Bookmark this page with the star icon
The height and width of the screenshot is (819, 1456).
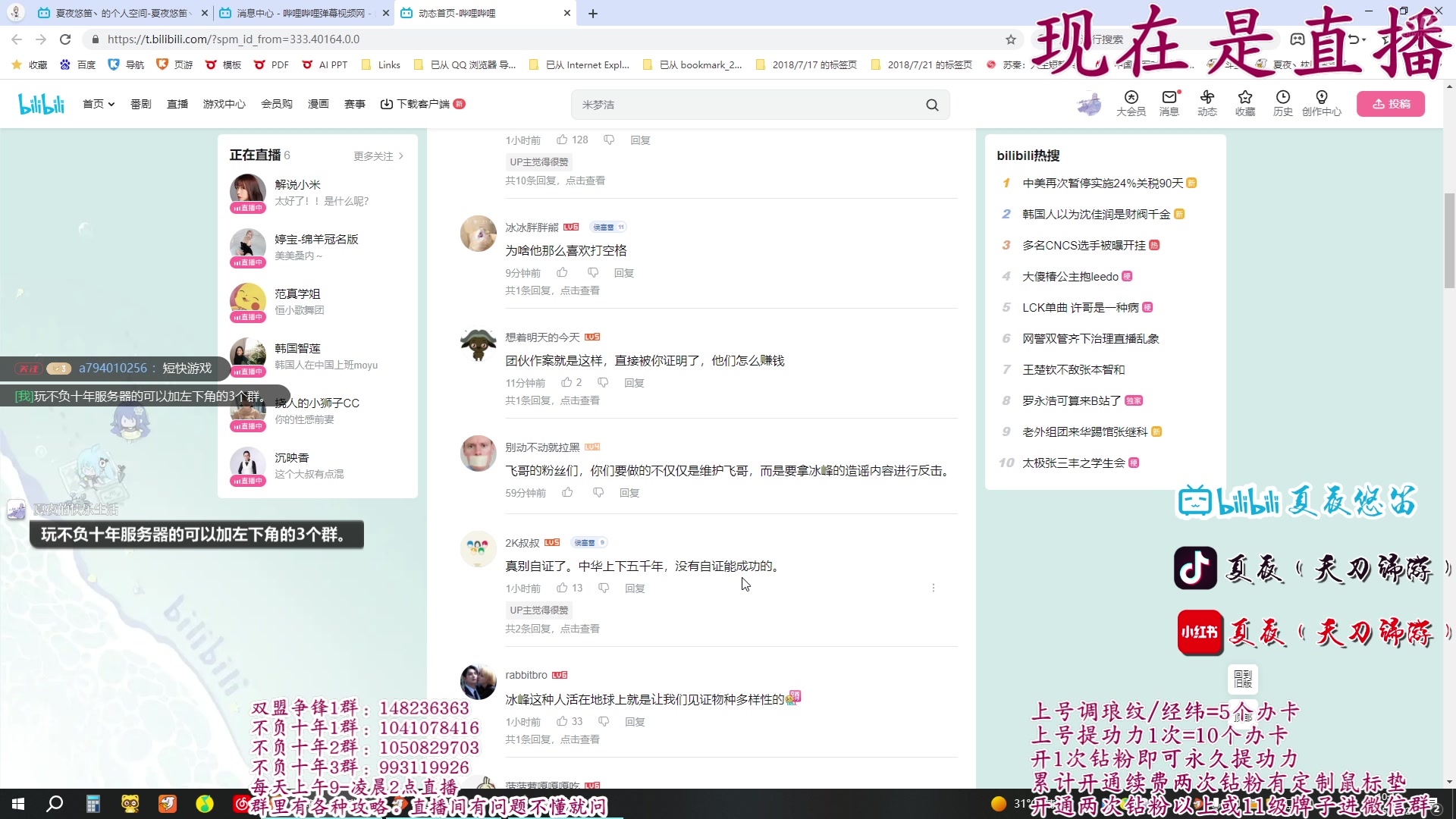1011,39
